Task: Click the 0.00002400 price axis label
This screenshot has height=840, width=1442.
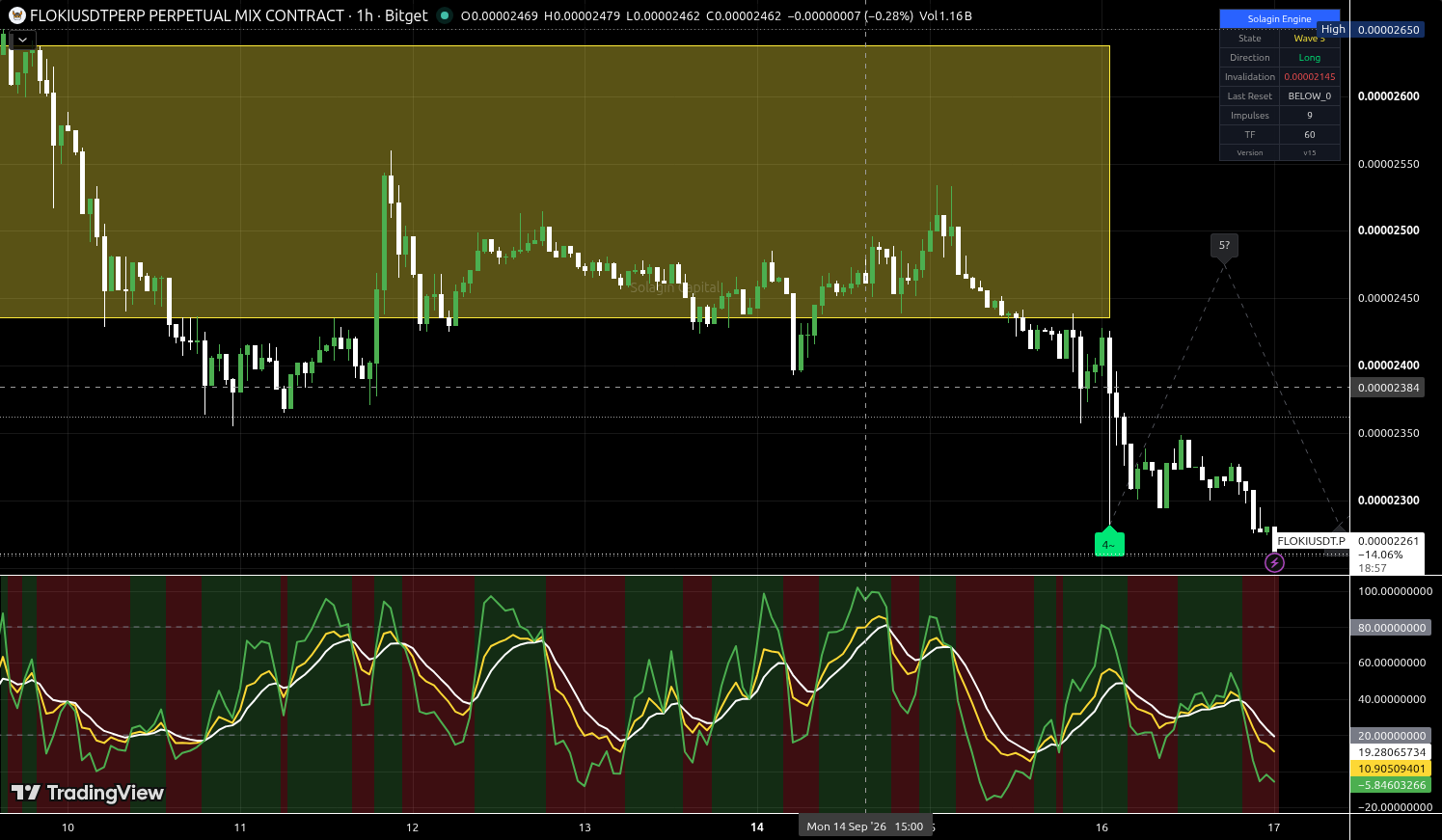Action: pos(1389,366)
